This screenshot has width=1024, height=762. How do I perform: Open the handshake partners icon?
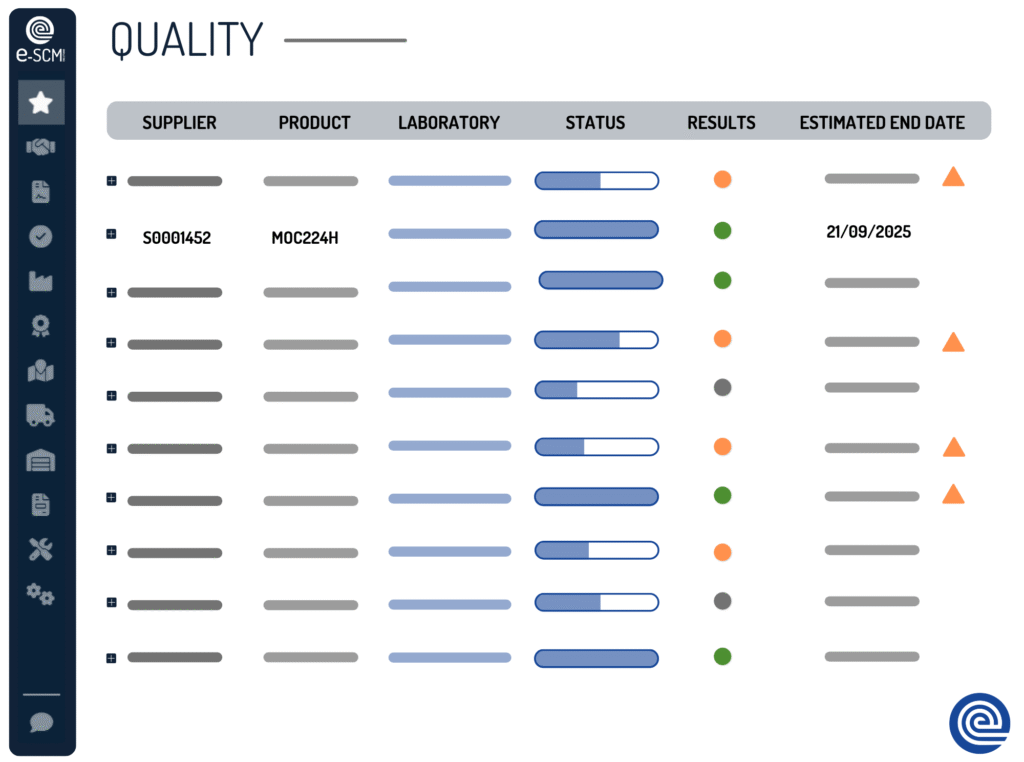click(41, 147)
